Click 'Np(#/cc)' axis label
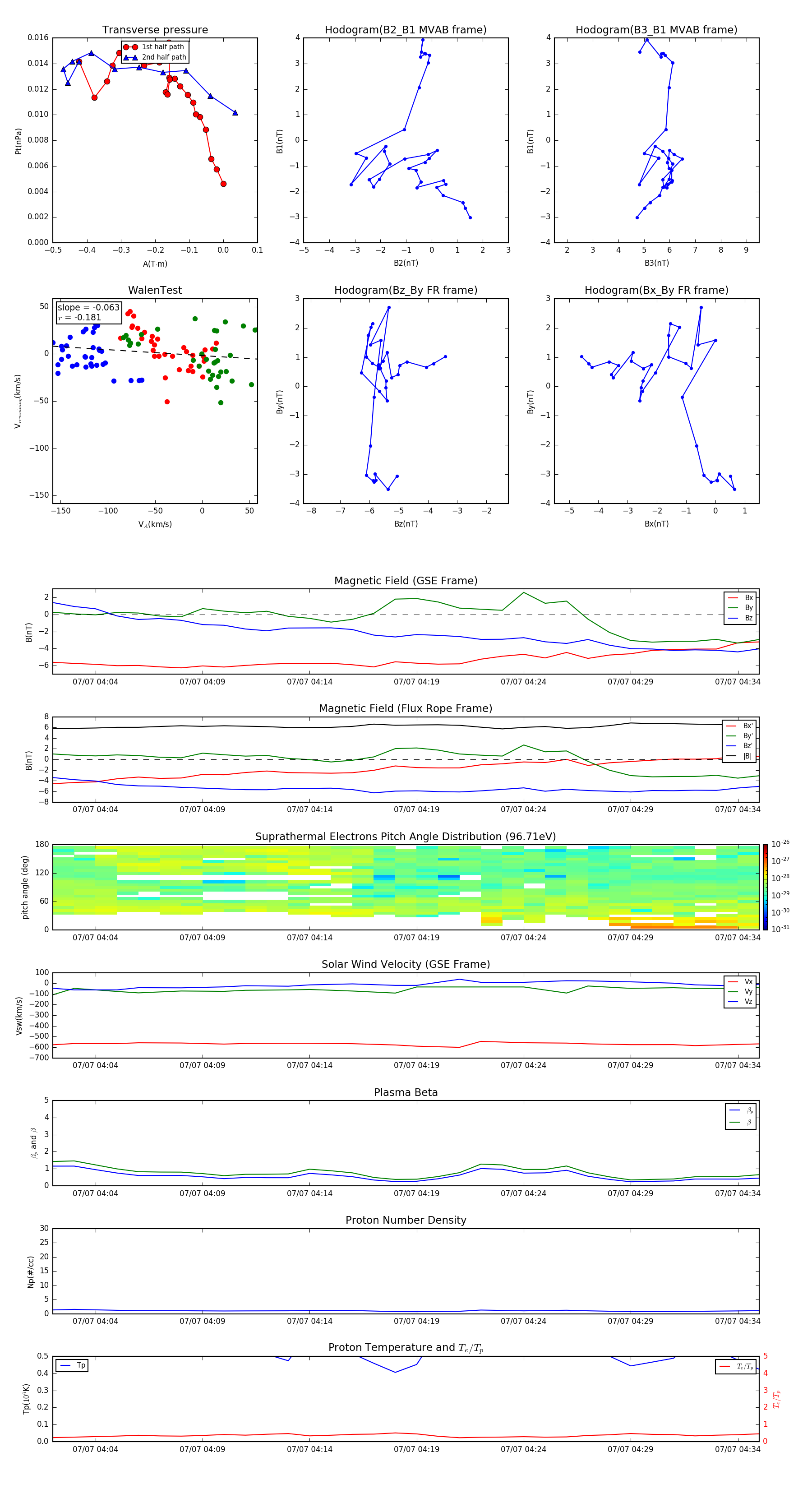Image resolution: width=812 pixels, height=1489 pixels. pyautogui.click(x=31, y=1272)
